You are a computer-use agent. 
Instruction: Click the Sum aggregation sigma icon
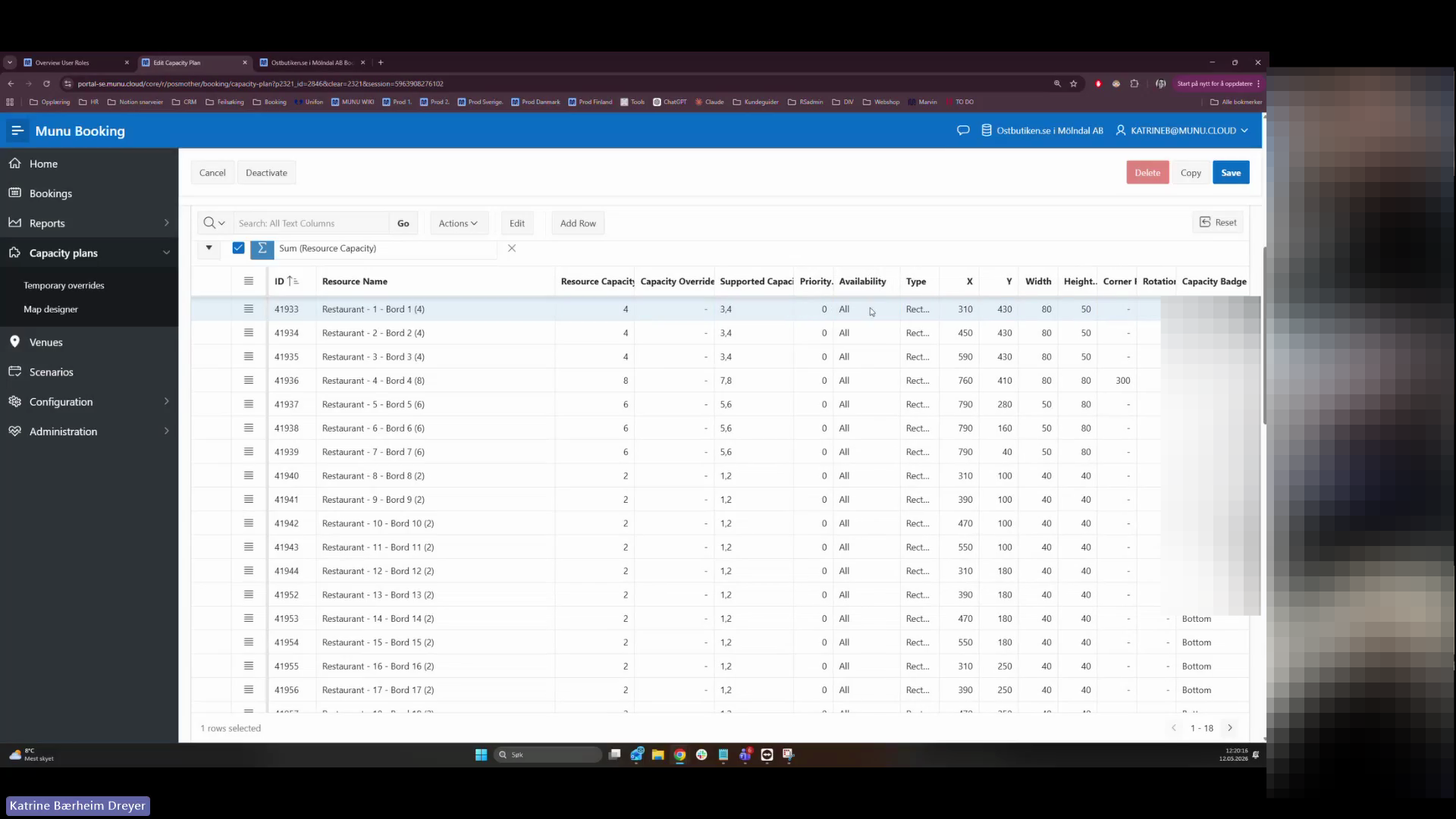tap(262, 249)
